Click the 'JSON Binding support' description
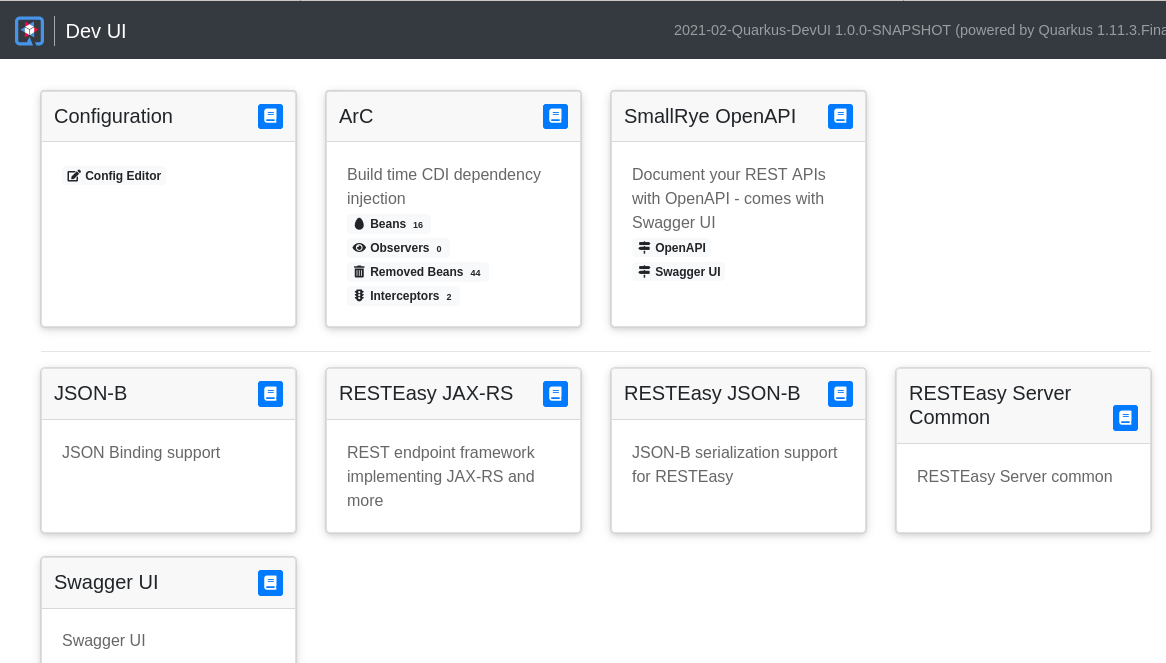 pos(141,453)
